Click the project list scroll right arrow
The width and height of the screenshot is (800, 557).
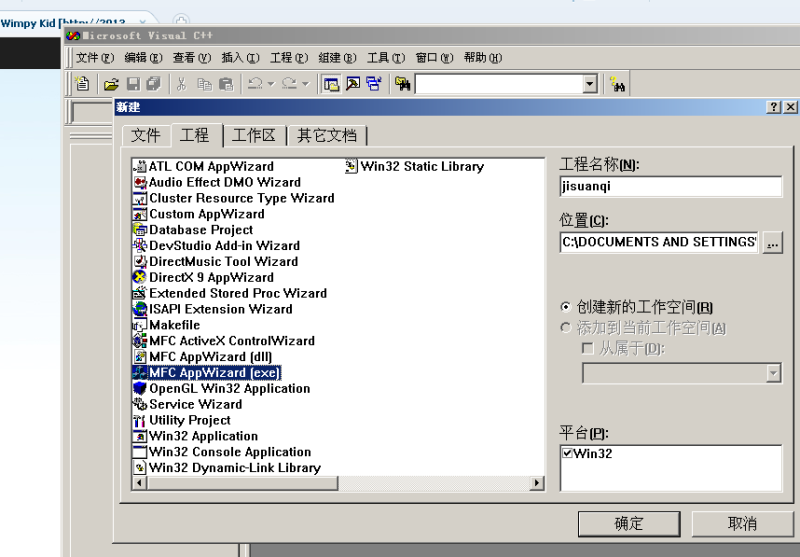(x=536, y=483)
